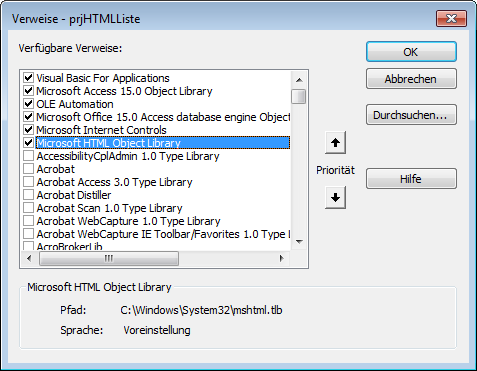The image size is (477, 371).
Task: Click horizontal scrollbar right arrow
Action: [x=282, y=258]
